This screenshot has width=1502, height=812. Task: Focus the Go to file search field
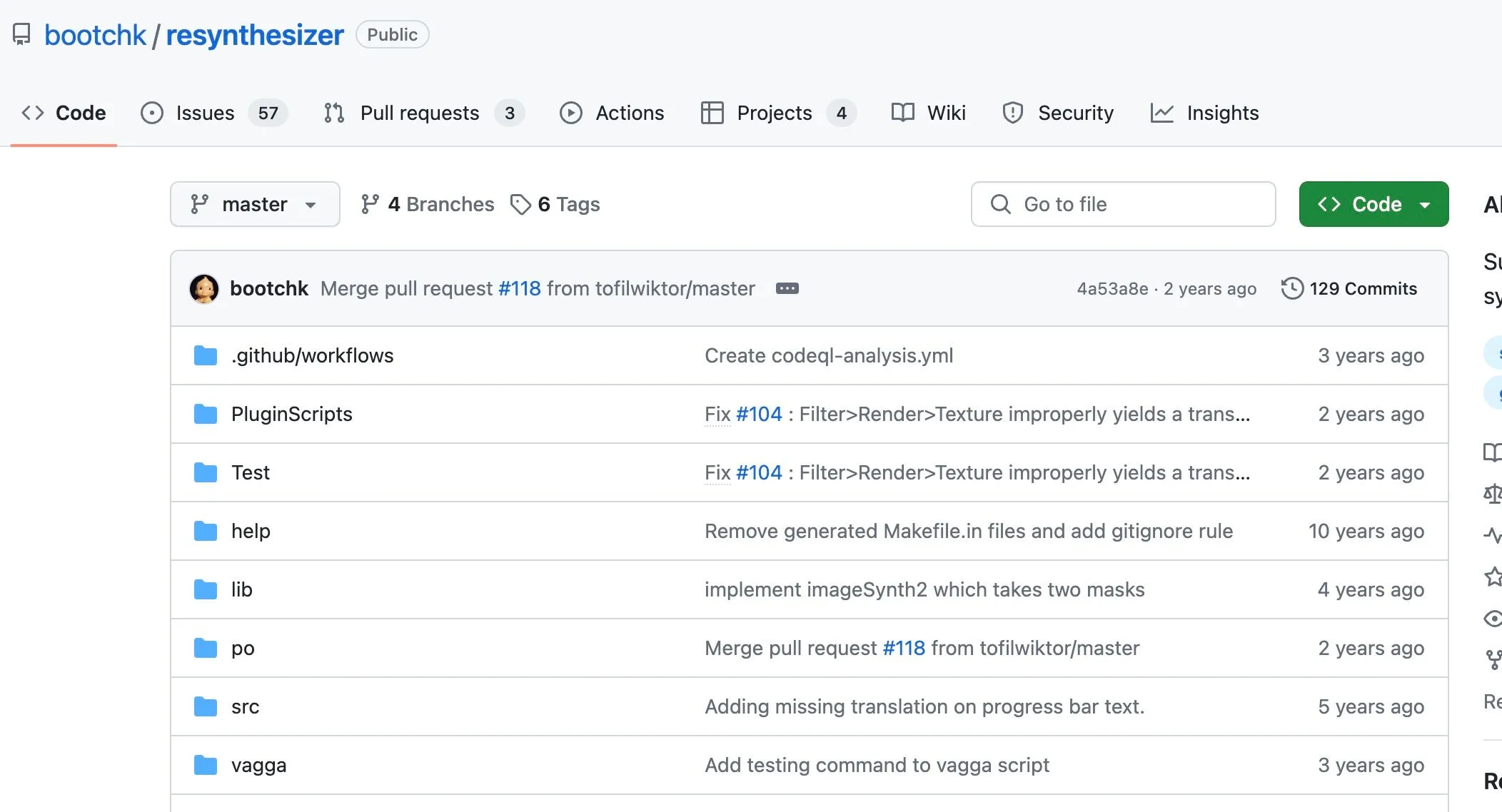click(1123, 204)
